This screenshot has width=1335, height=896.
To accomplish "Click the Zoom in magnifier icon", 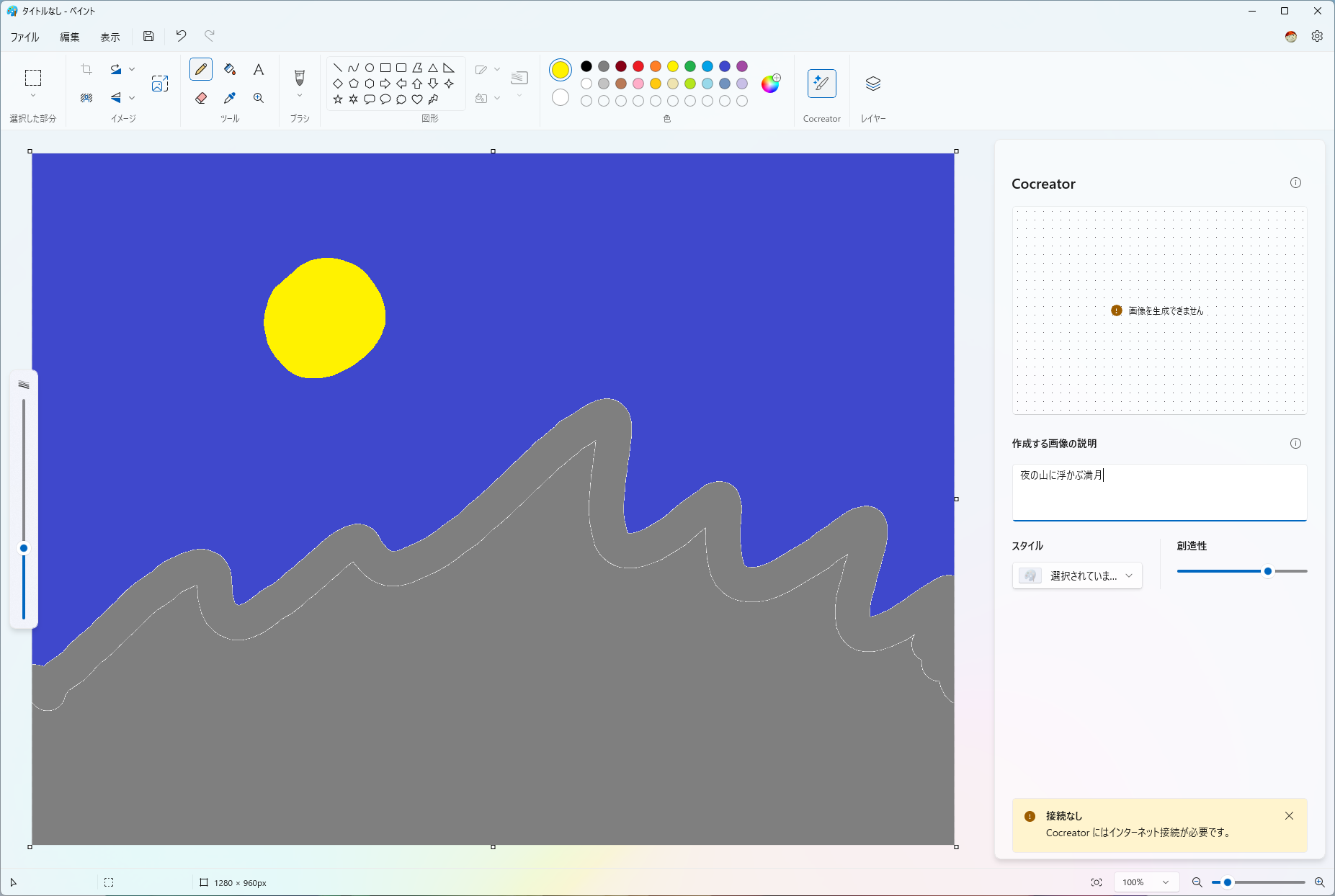I will click(1319, 882).
